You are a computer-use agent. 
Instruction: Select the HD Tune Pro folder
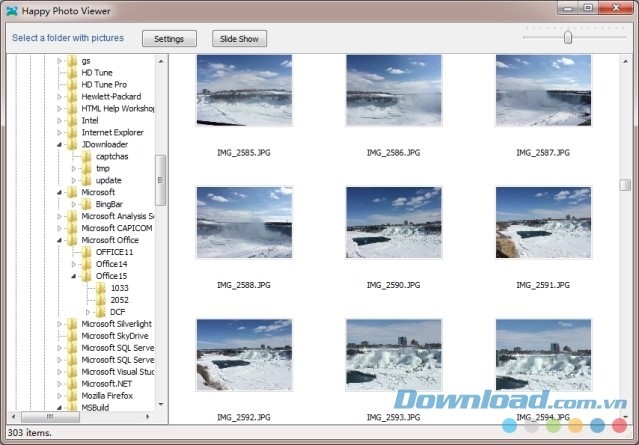coord(103,84)
